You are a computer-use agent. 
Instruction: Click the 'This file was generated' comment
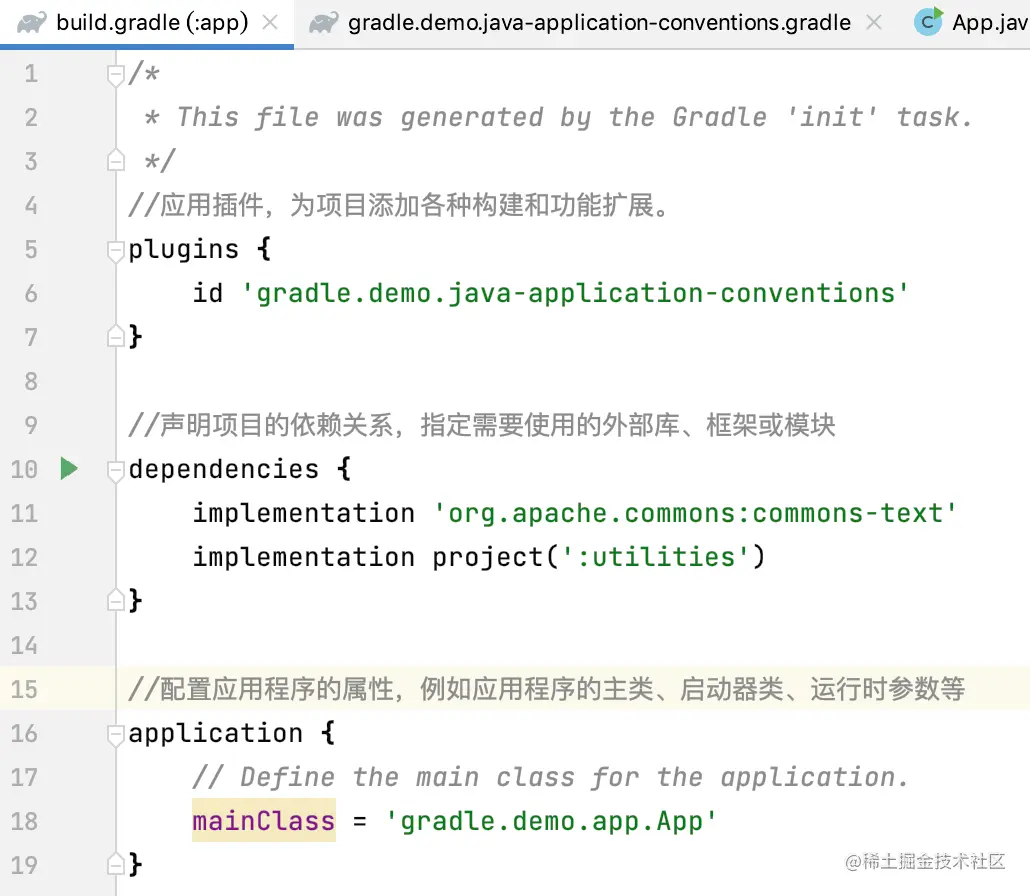point(558,118)
